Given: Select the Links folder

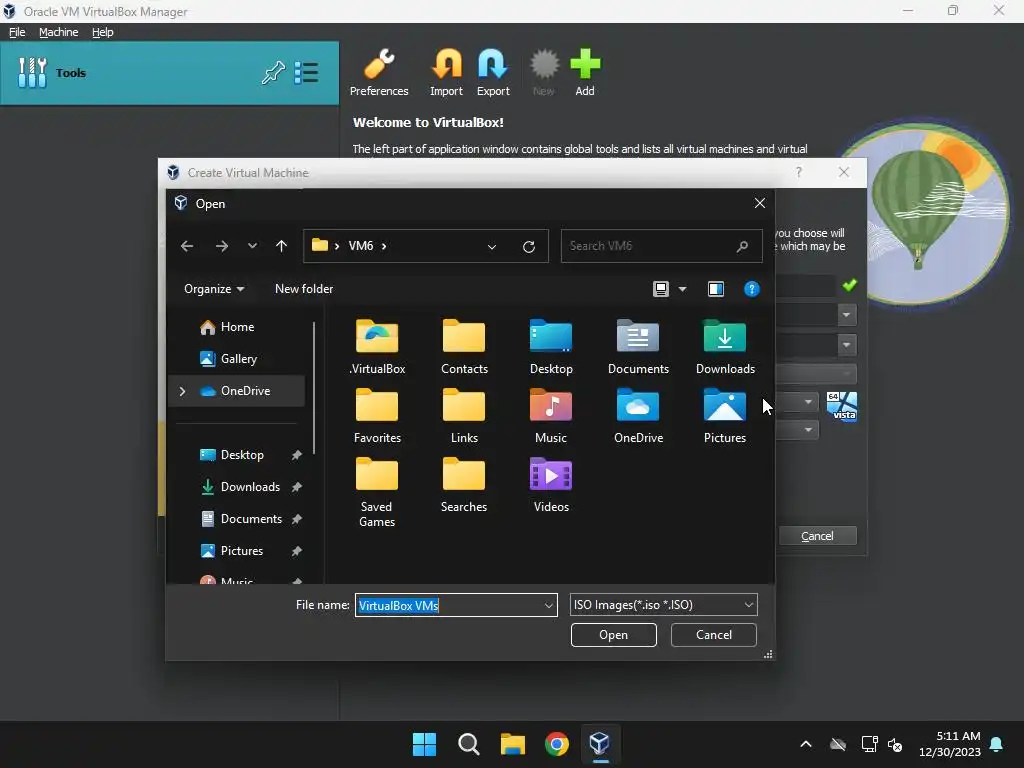Looking at the screenshot, I should point(464,416).
